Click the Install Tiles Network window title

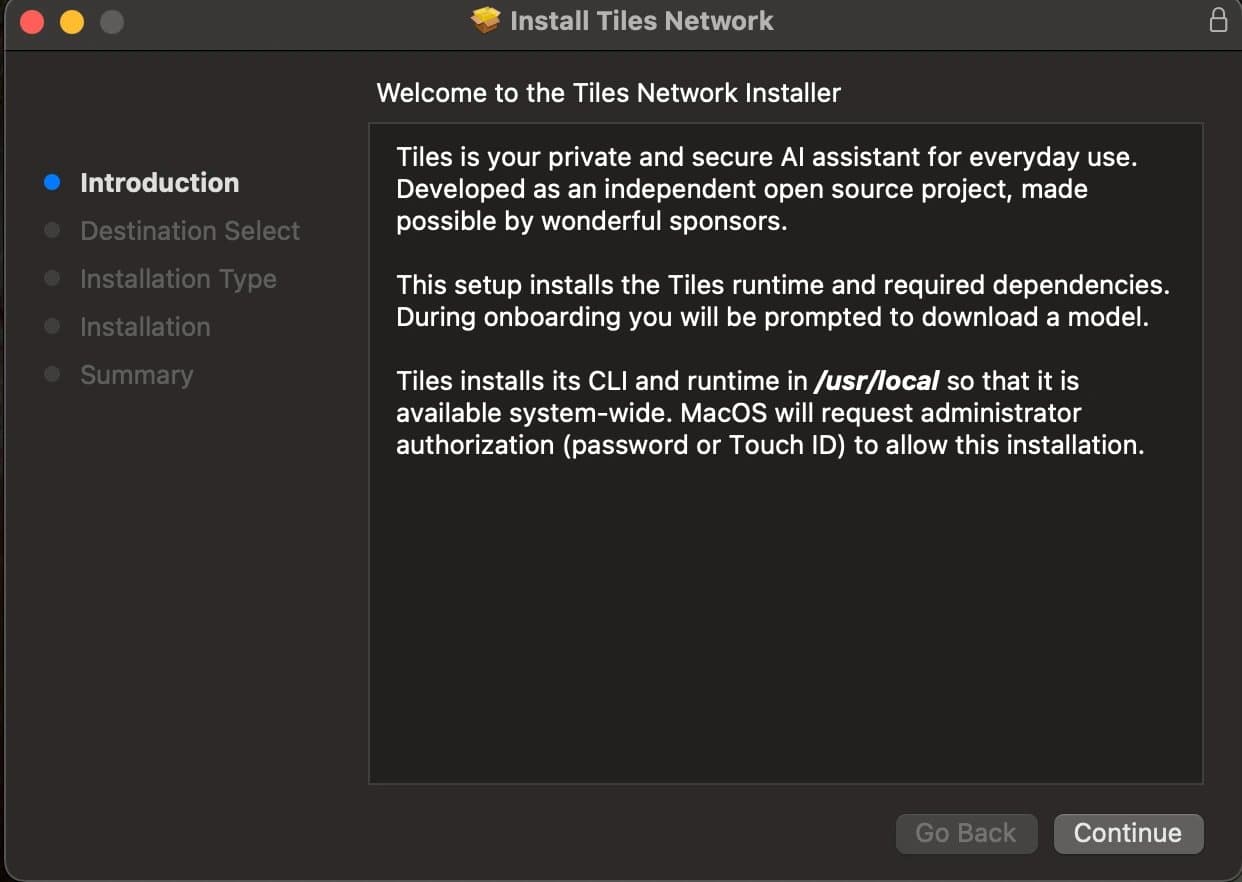[641, 21]
